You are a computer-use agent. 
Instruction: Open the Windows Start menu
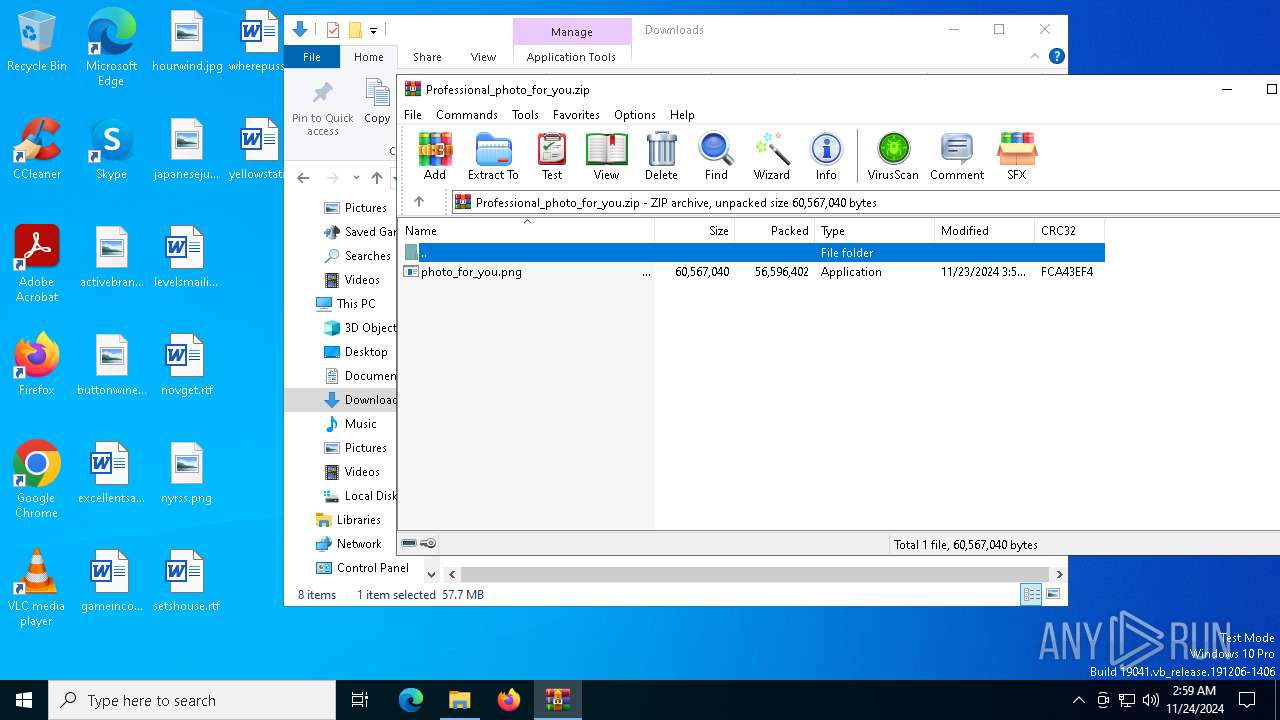24,700
